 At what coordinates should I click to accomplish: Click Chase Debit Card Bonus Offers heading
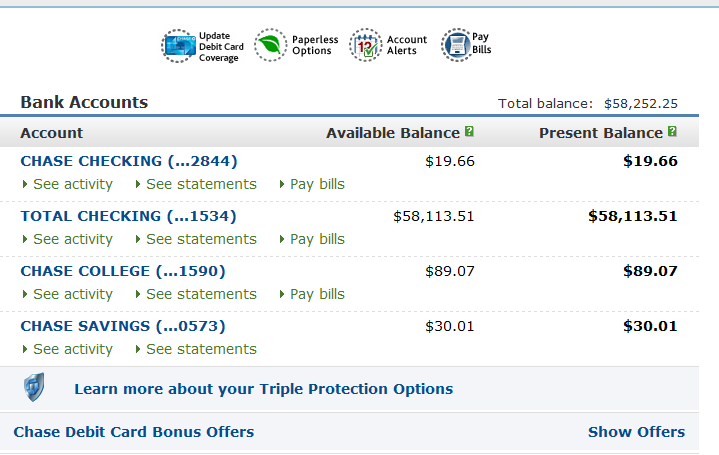134,432
